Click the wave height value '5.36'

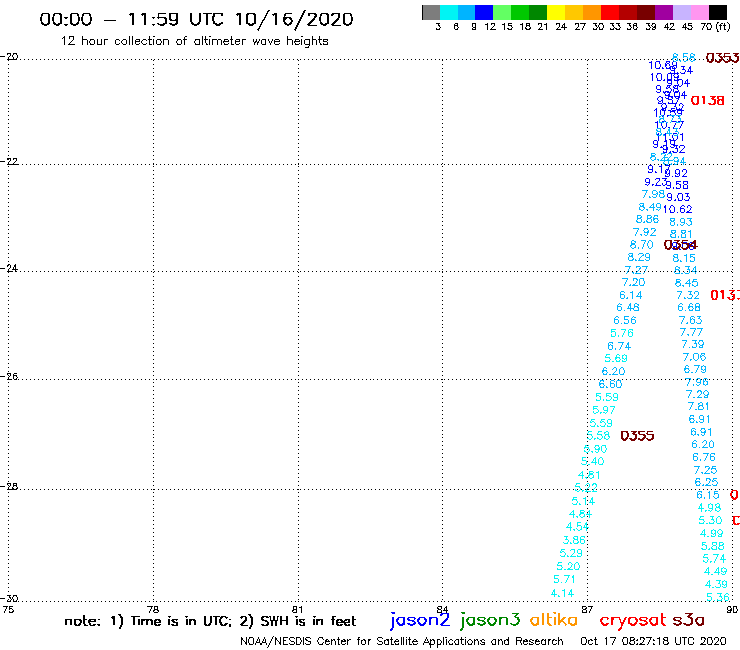tap(717, 597)
